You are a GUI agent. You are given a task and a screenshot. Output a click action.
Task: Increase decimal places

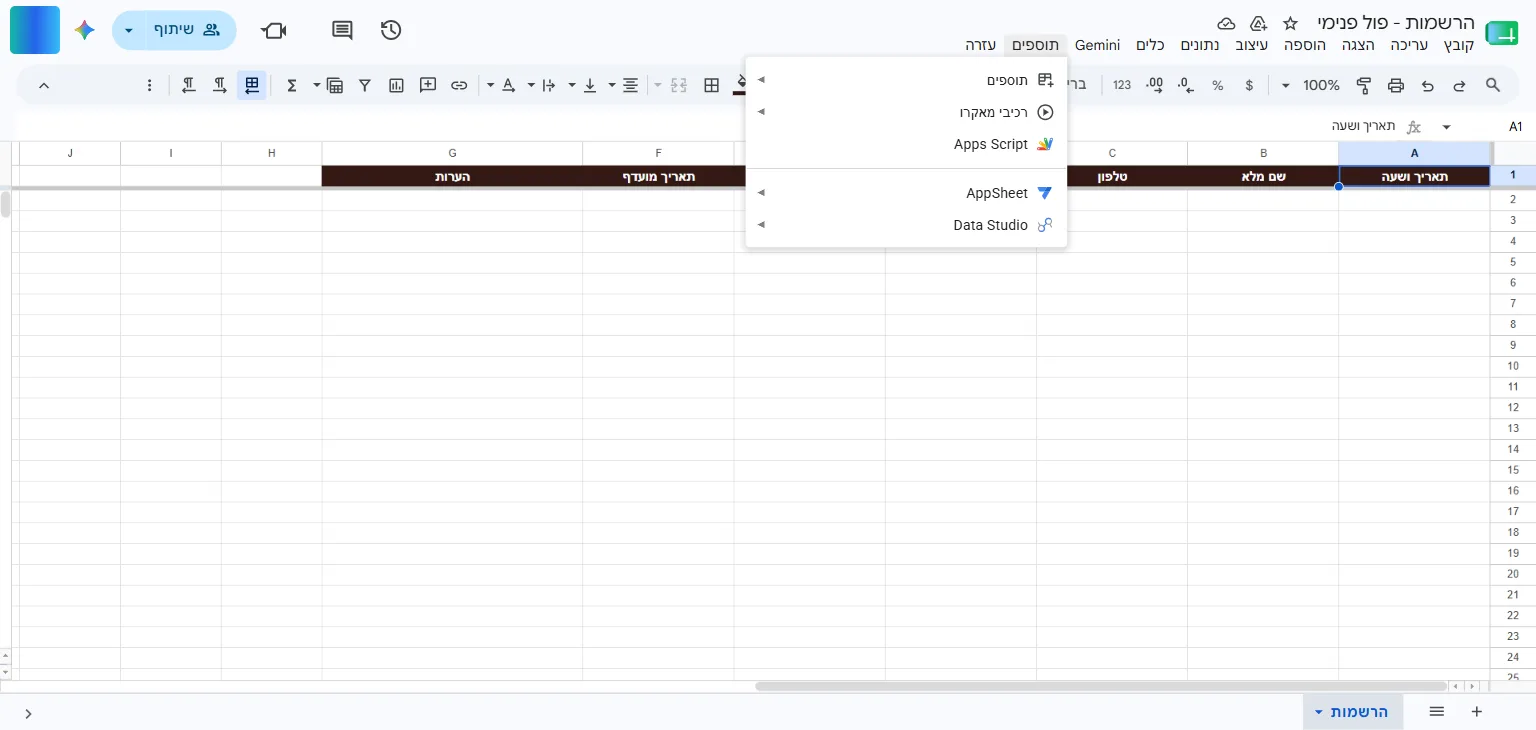[1155, 85]
